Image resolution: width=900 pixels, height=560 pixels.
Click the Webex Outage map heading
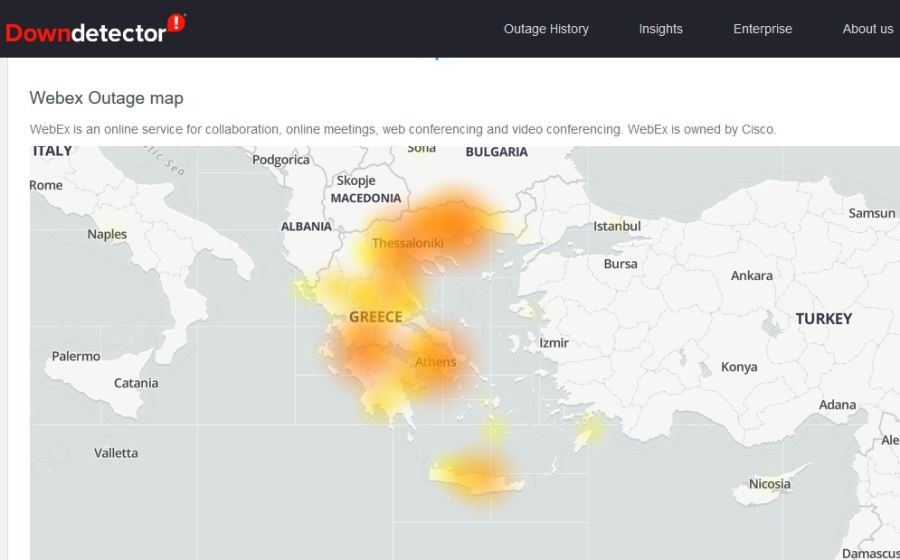click(x=106, y=98)
